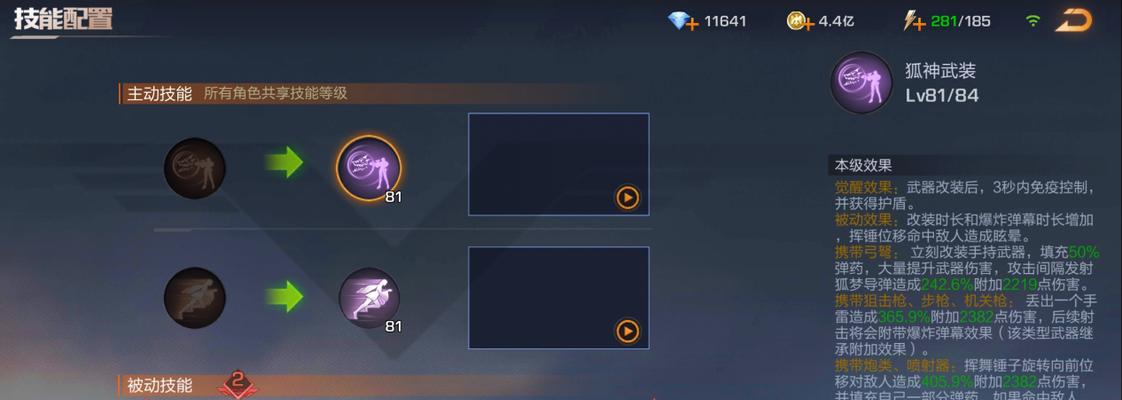Add energy via the lightning plus icon

click(x=914, y=21)
